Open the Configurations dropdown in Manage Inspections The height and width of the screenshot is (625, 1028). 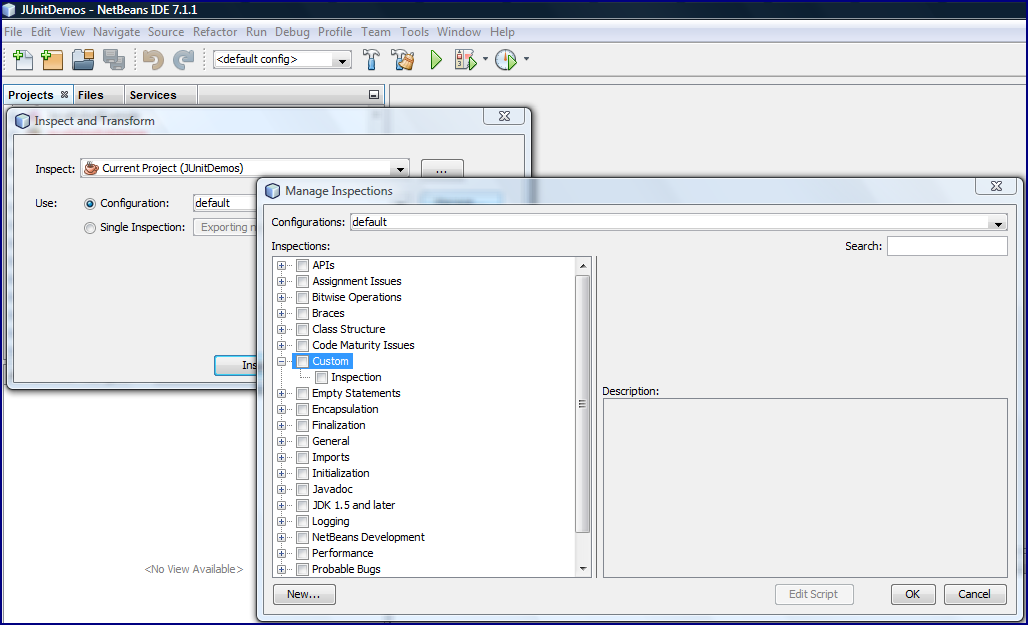point(998,223)
